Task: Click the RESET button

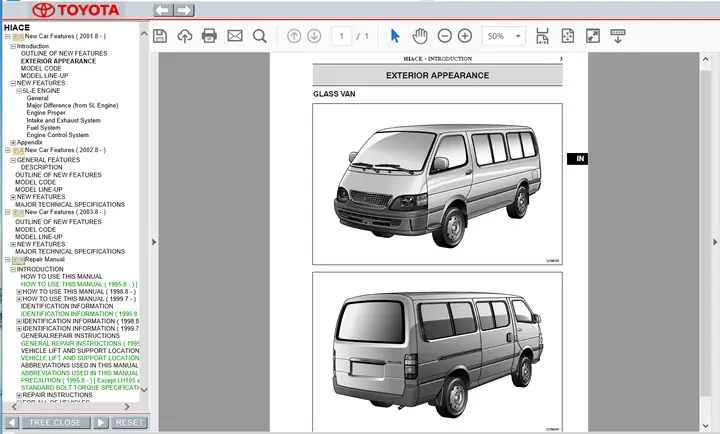Action: (x=129, y=423)
